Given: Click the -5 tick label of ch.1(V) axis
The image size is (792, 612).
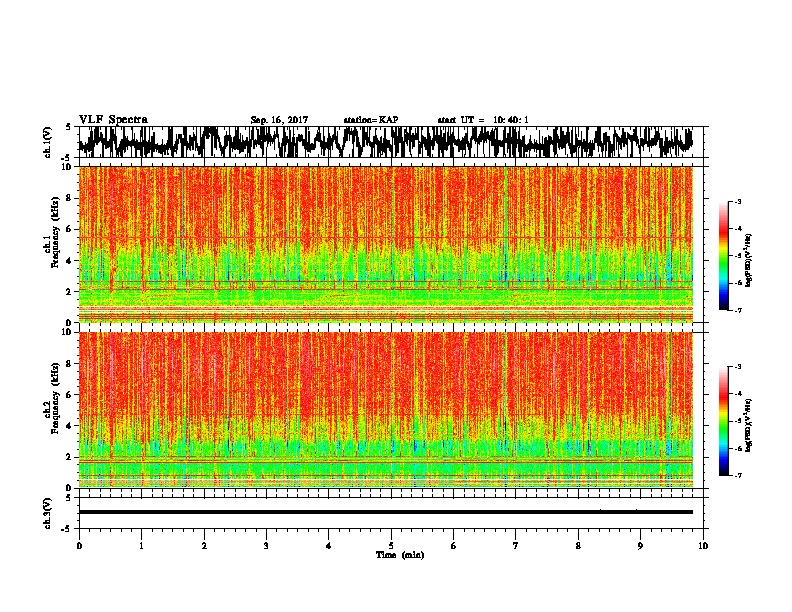Looking at the screenshot, I should pos(67,157).
